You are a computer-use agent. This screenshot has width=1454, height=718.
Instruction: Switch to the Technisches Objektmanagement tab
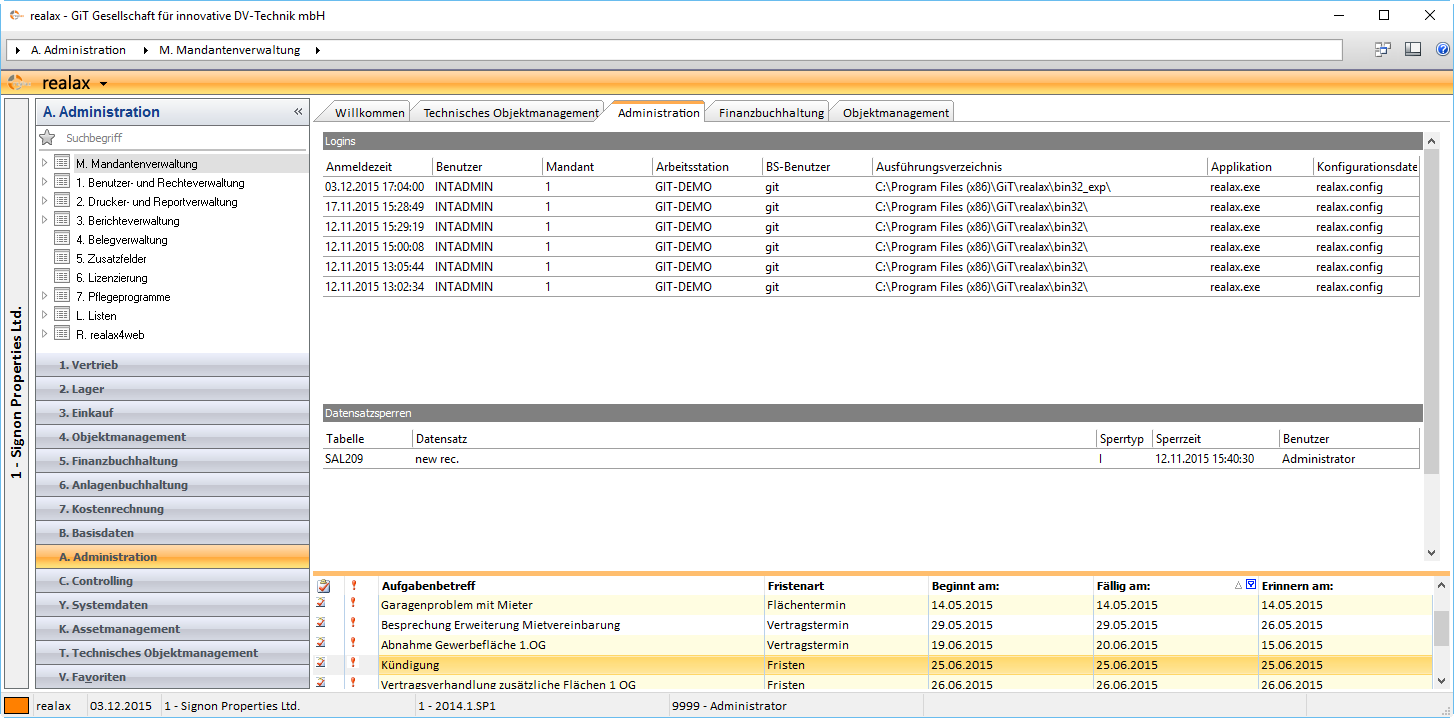510,113
